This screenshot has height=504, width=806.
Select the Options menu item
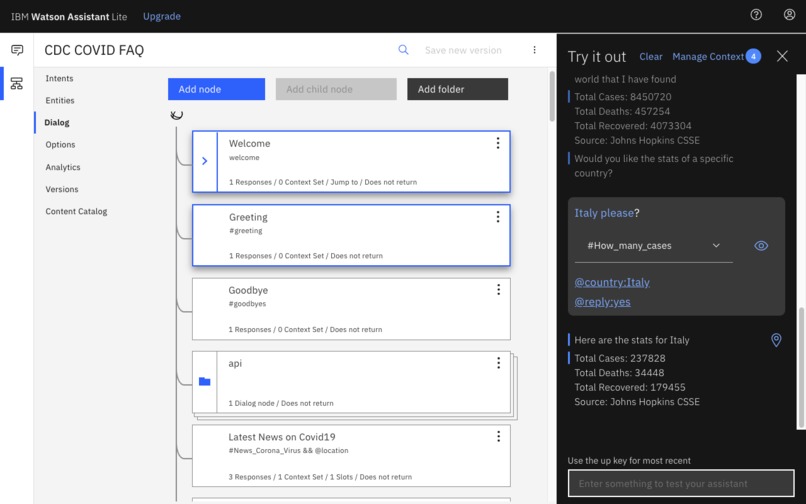[x=60, y=145]
